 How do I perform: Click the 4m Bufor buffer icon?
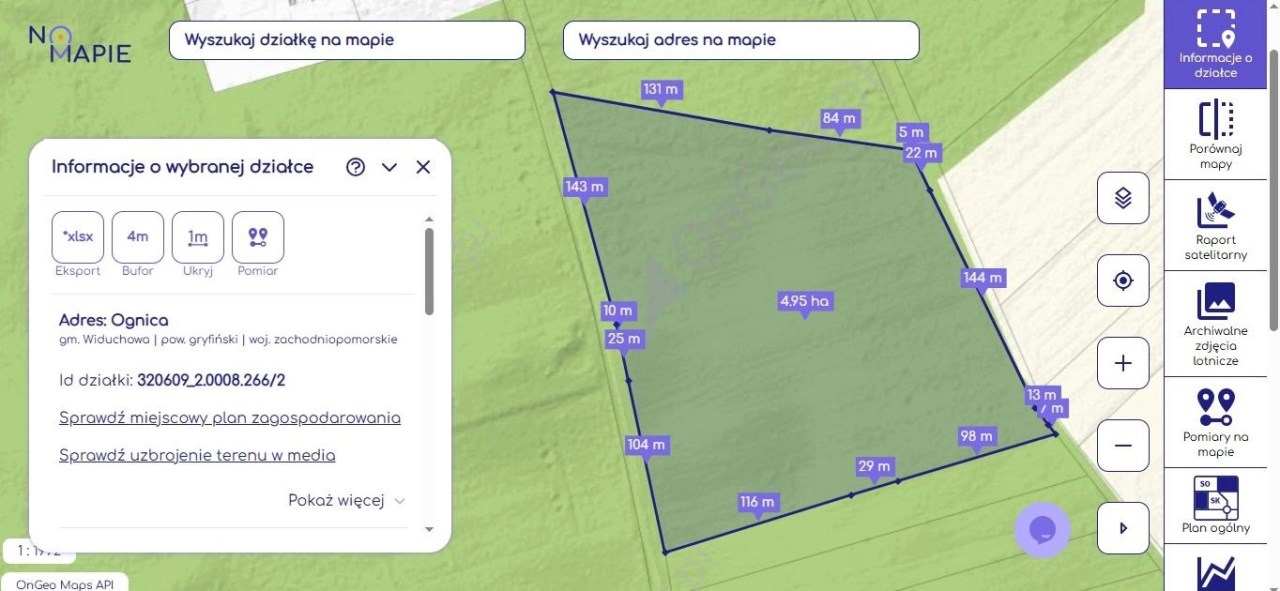pos(138,237)
